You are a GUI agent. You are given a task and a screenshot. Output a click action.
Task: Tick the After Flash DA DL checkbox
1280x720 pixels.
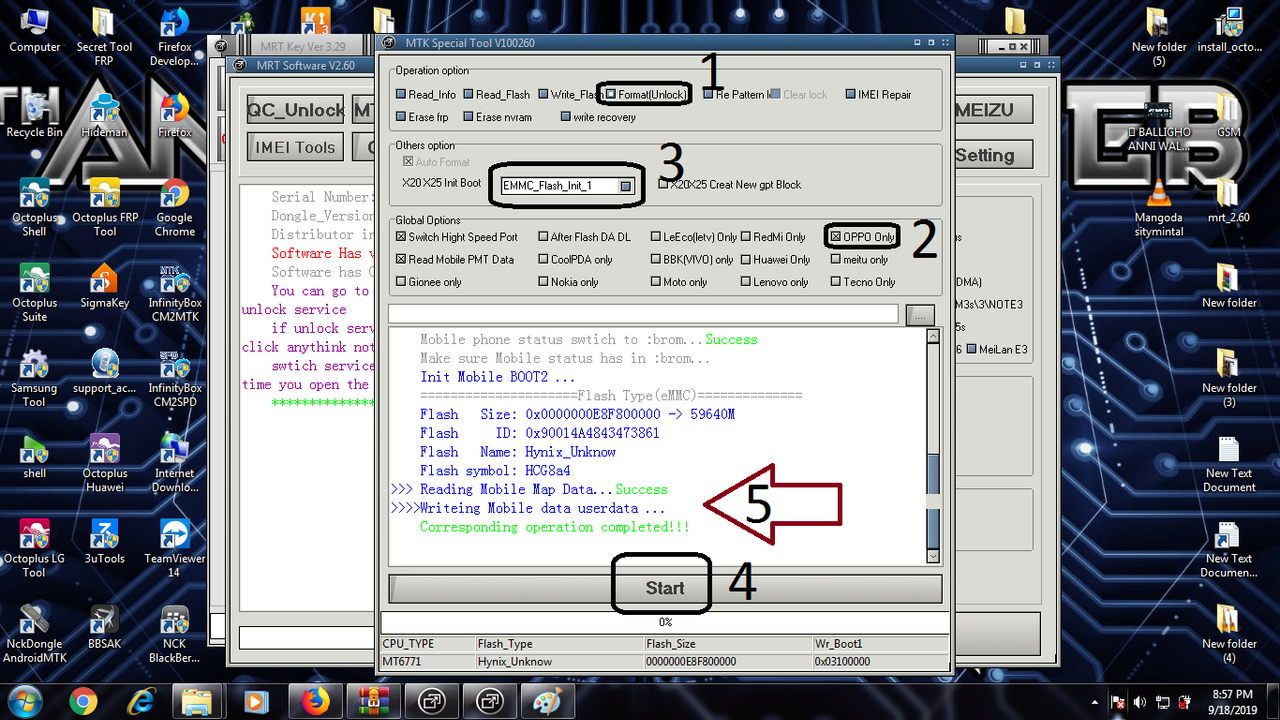(544, 237)
